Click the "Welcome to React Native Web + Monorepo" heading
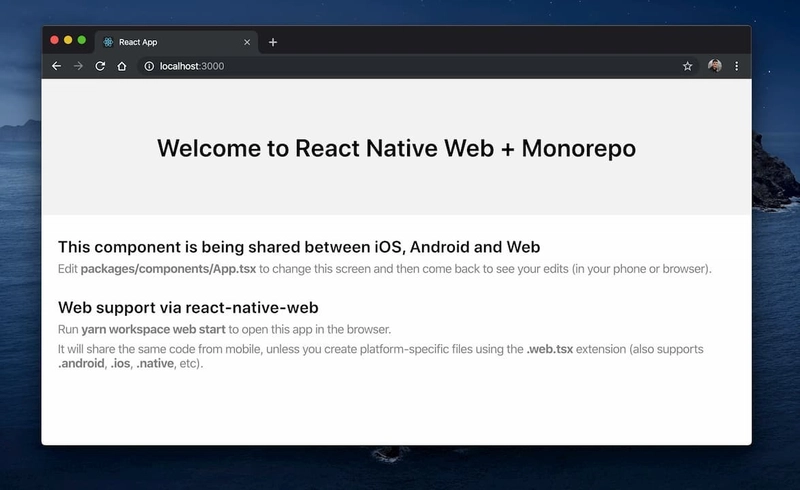 (396, 149)
